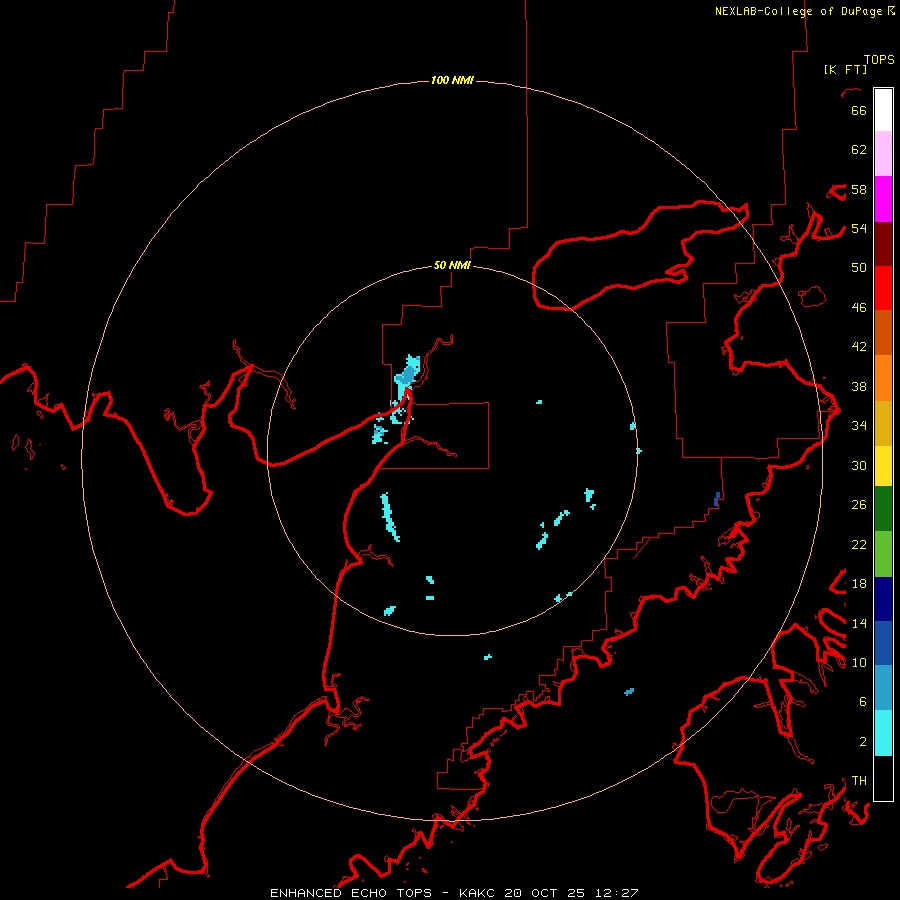Viewport: 900px width, 900px height.
Task: Click the 66 value on the scale
Action: coord(859,110)
